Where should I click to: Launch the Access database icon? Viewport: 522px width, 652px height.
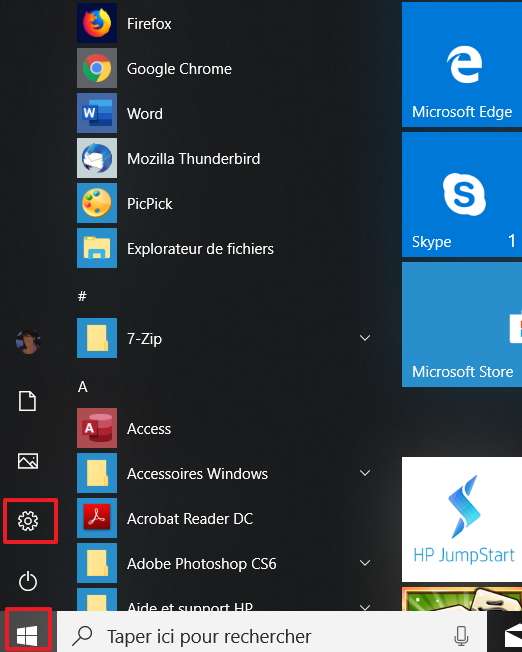[97, 428]
